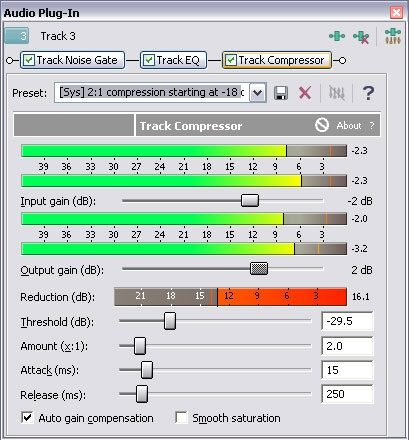Switch to the Track EQ plug-in
This screenshot has width=409, height=440.
pos(173,60)
